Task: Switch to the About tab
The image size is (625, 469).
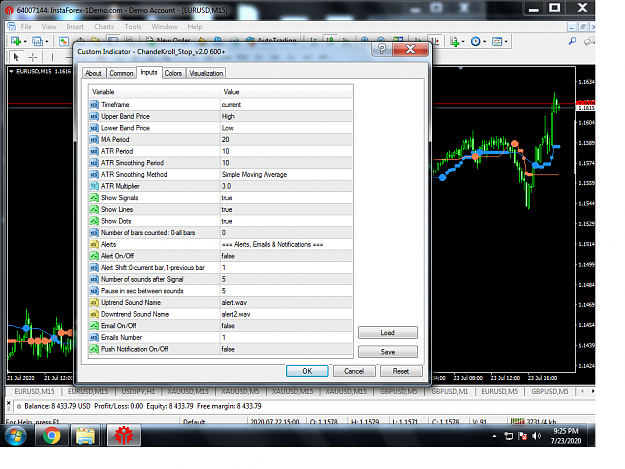Action: coord(93,73)
